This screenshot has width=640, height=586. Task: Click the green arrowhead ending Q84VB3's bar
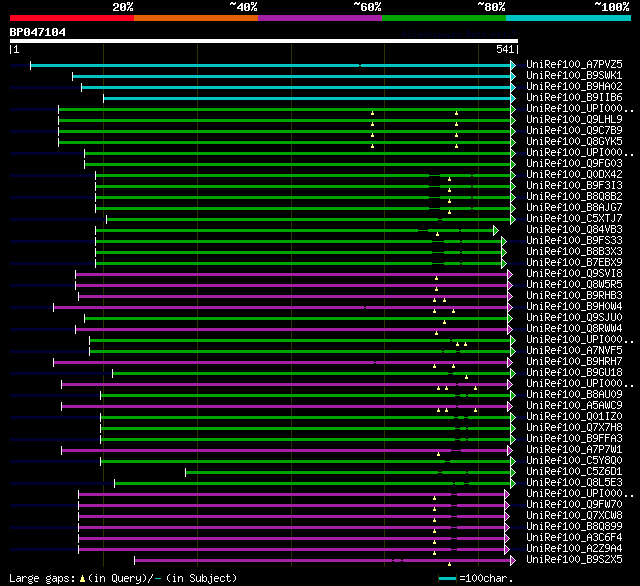pos(496,231)
